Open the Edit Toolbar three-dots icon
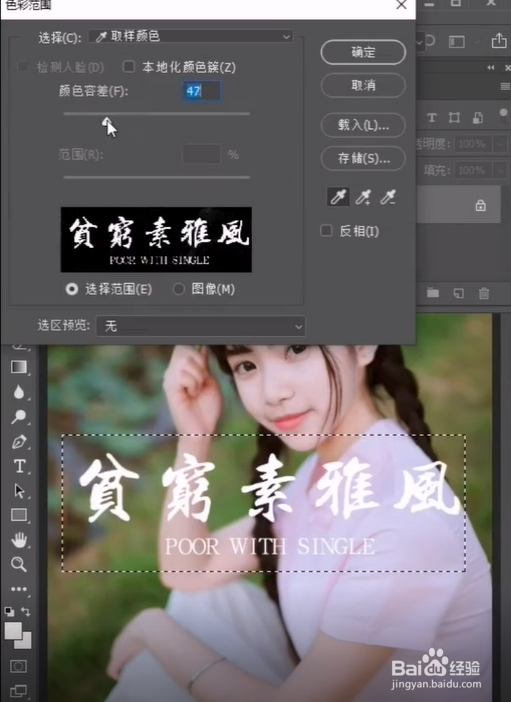 pos(19,589)
